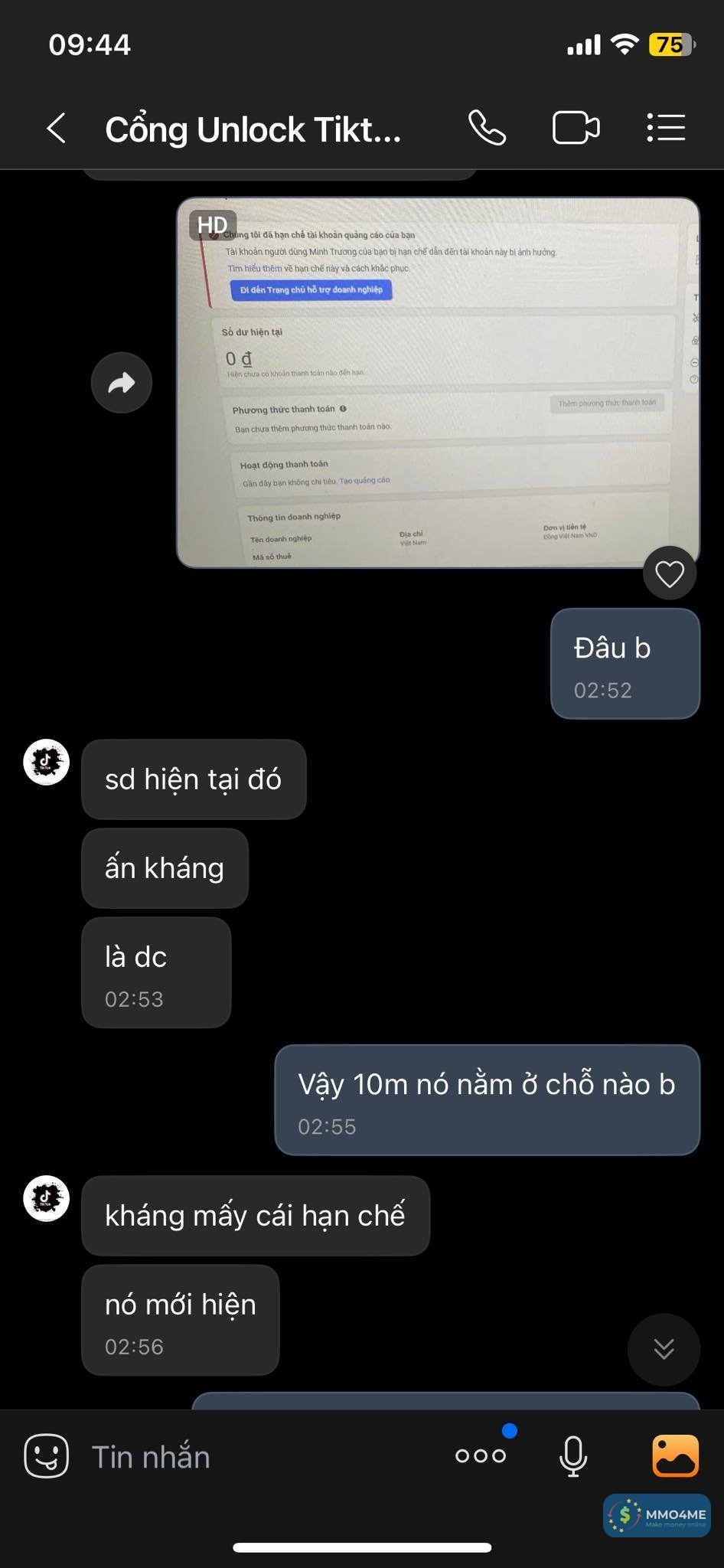Viewport: 724px width, 1568px height.
Task: Tap the Tin nhắn message input field
Action: pos(260,1456)
